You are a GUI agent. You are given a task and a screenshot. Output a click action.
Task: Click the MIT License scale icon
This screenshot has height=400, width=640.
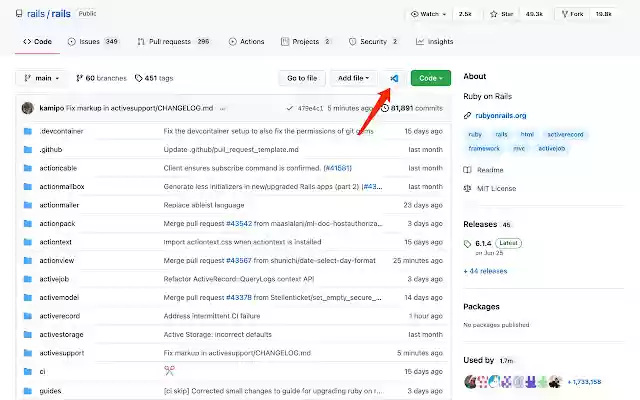click(468, 187)
